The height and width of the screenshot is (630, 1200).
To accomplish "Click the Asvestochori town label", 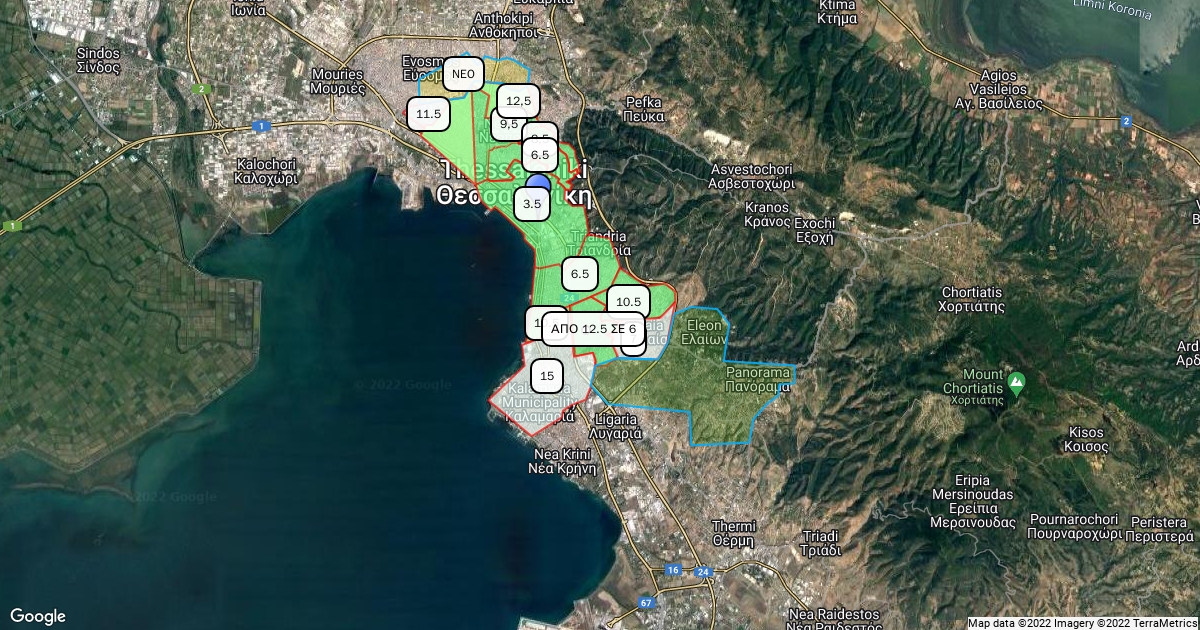I will (x=750, y=177).
